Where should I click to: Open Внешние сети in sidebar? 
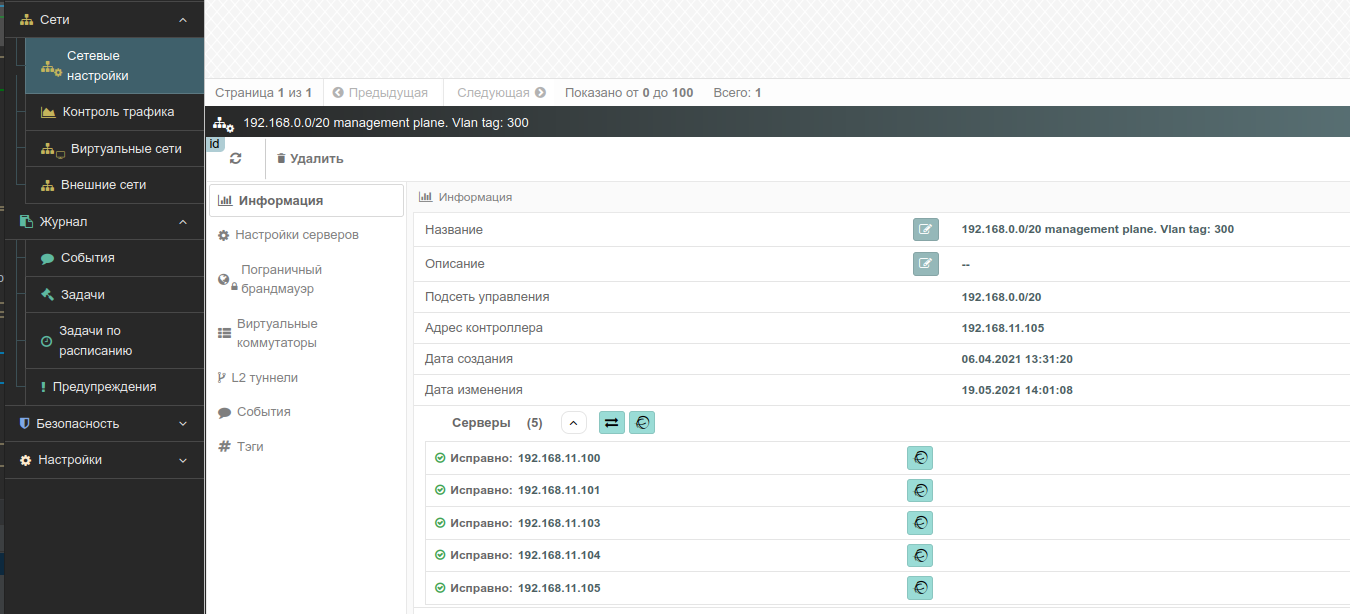click(114, 185)
